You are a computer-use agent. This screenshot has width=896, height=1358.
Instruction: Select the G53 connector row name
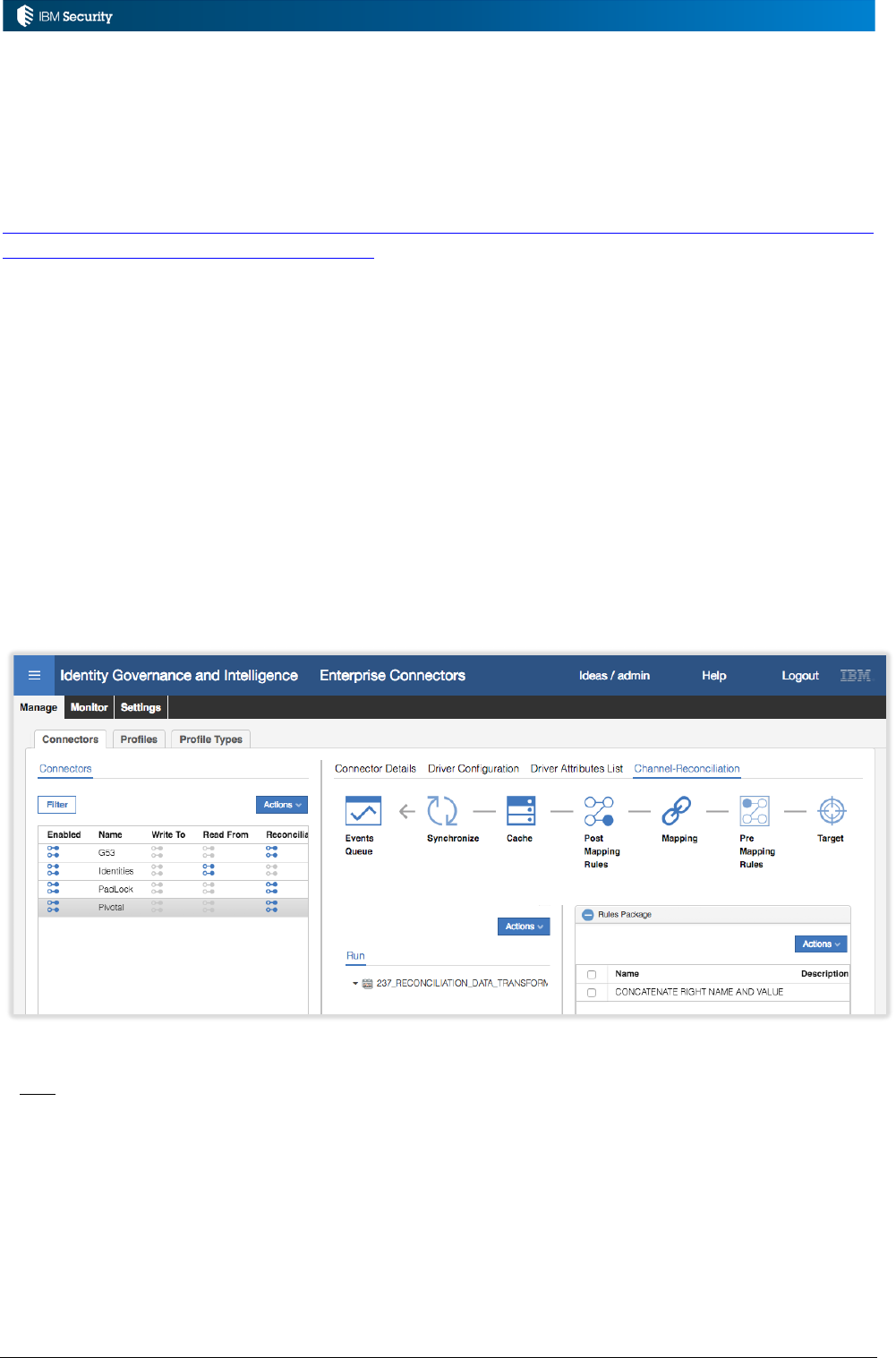(107, 853)
